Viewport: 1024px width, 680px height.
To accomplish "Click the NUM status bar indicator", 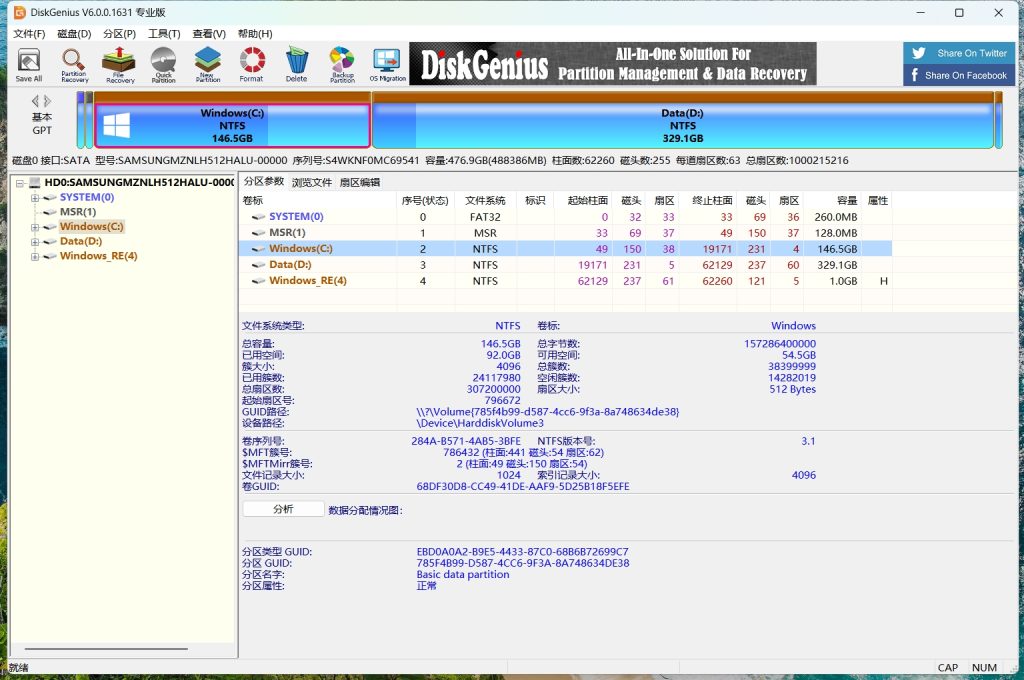I will (x=984, y=668).
